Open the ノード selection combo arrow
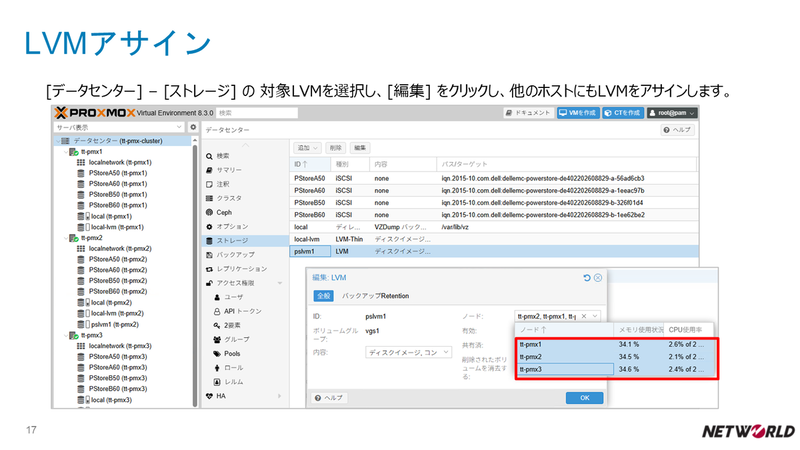800x450 pixels. [594, 316]
